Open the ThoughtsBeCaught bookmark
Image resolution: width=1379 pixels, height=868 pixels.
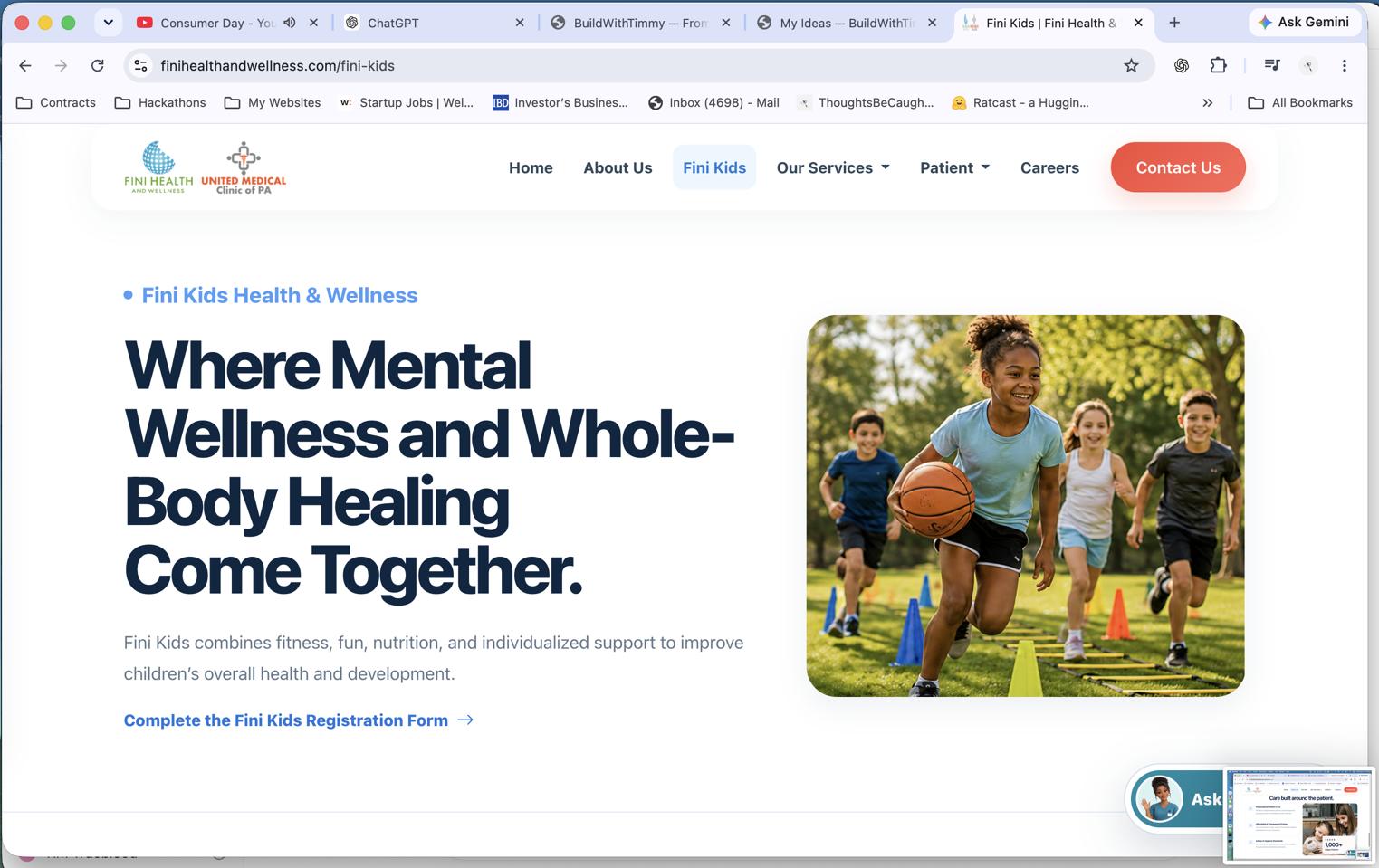[866, 102]
